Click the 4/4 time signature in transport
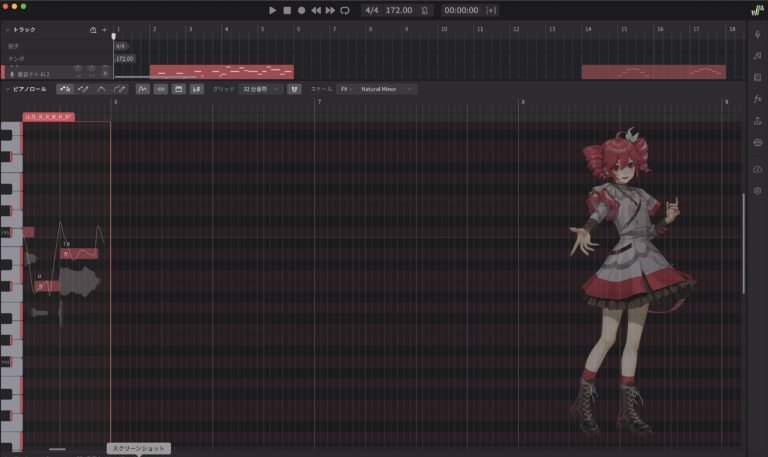768x457 pixels. pos(372,10)
